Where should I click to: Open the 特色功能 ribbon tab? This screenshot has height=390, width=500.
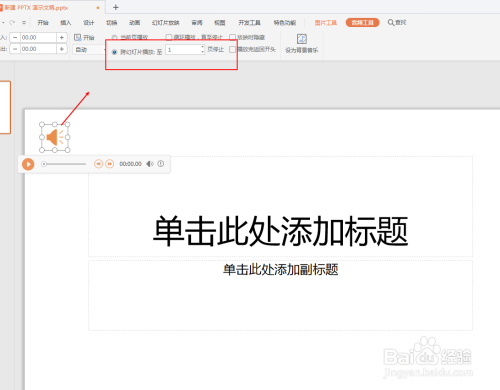(x=285, y=23)
